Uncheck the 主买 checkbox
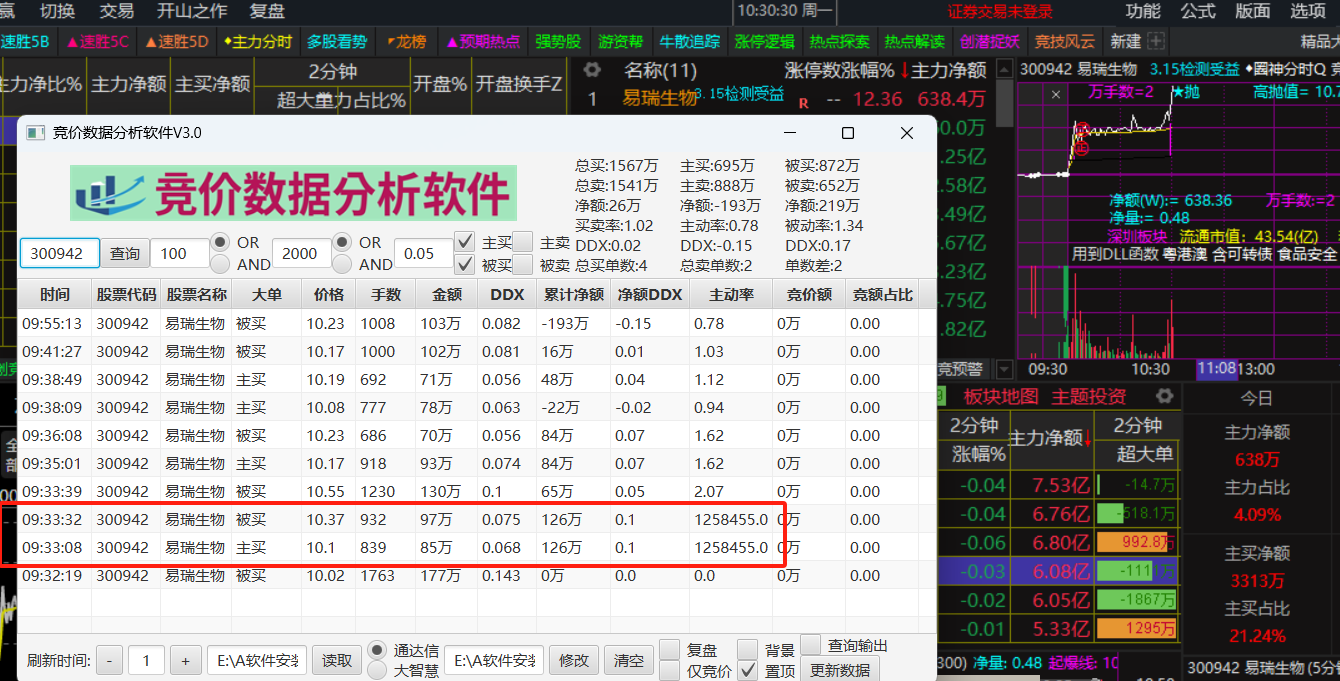The width and height of the screenshot is (1340, 681). (x=464, y=242)
